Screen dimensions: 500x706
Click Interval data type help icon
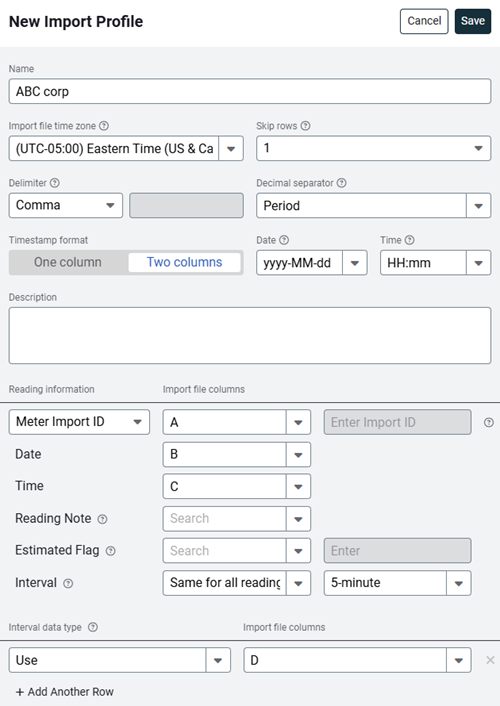(x=93, y=627)
